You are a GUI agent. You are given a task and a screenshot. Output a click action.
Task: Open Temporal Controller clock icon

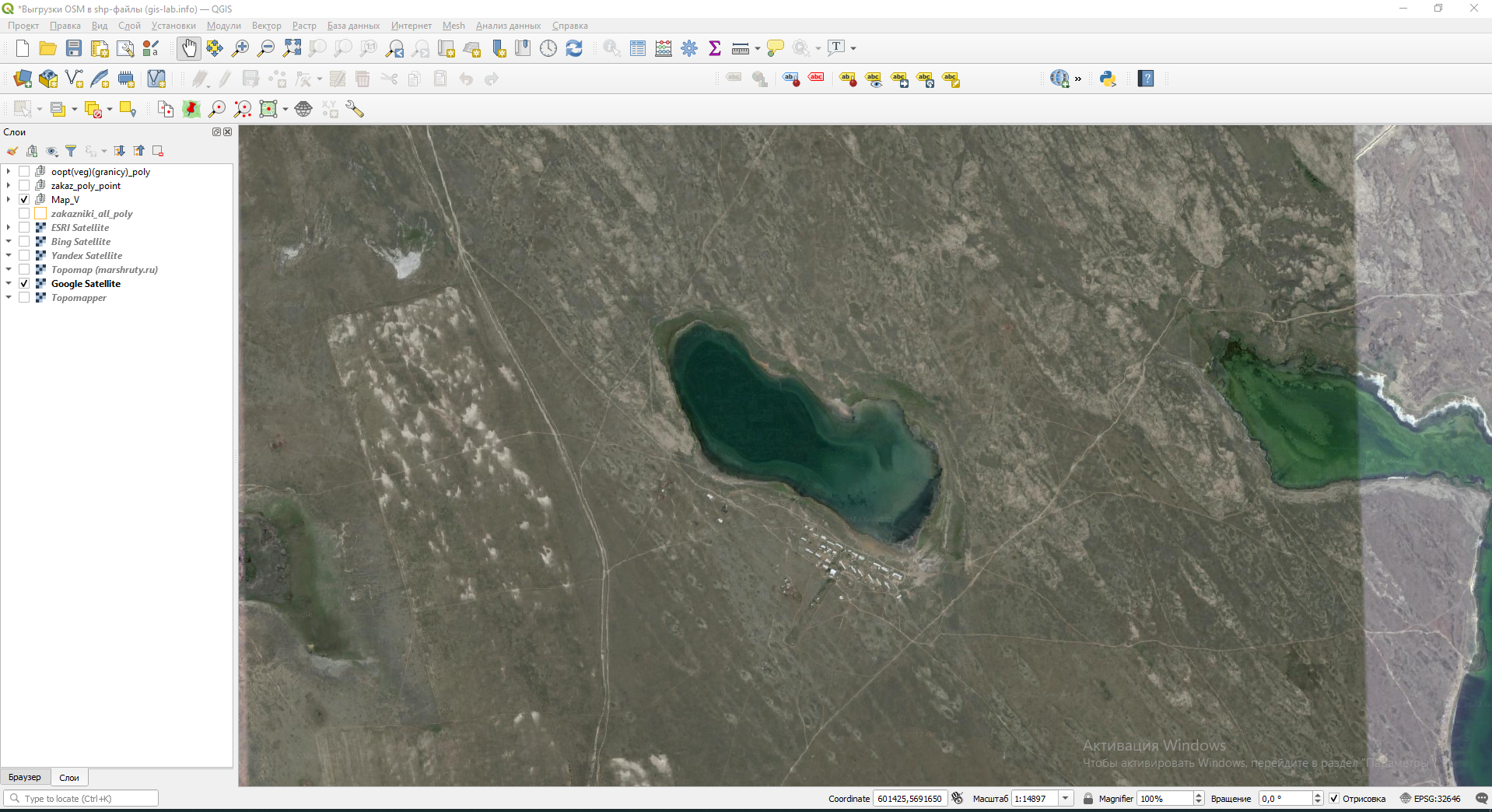tap(548, 48)
